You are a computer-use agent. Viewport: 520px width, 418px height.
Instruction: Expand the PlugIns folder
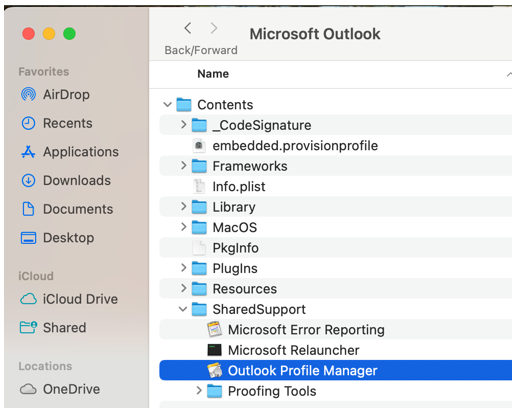tap(183, 268)
